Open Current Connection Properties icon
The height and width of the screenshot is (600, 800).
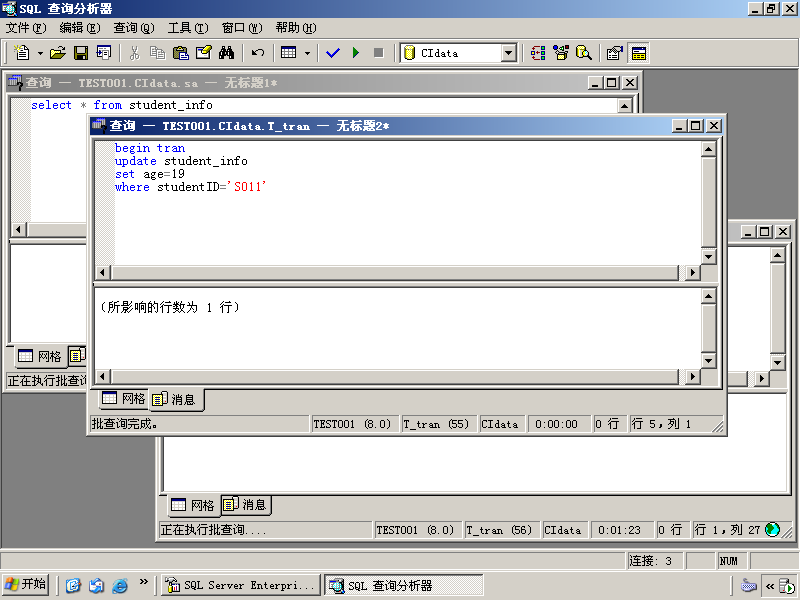[x=615, y=53]
